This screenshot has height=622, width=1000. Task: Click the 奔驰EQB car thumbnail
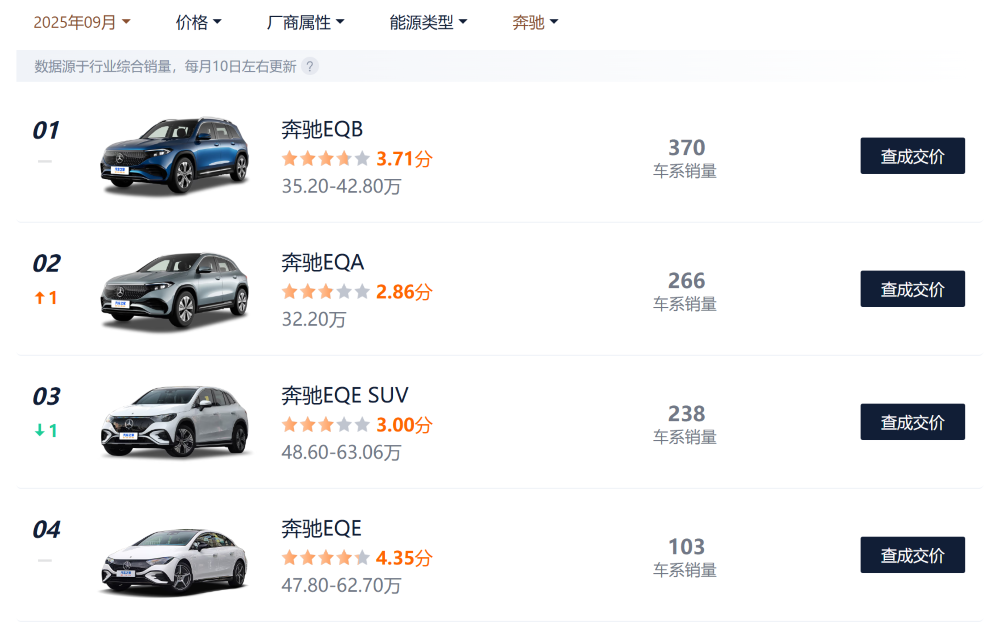tap(174, 156)
